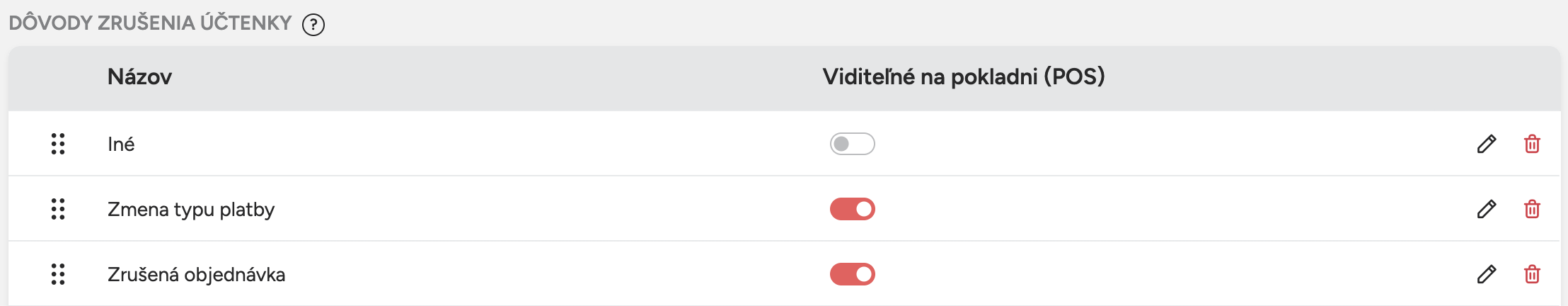Enable POS visibility for Iné
1568x306 pixels.
click(x=852, y=144)
